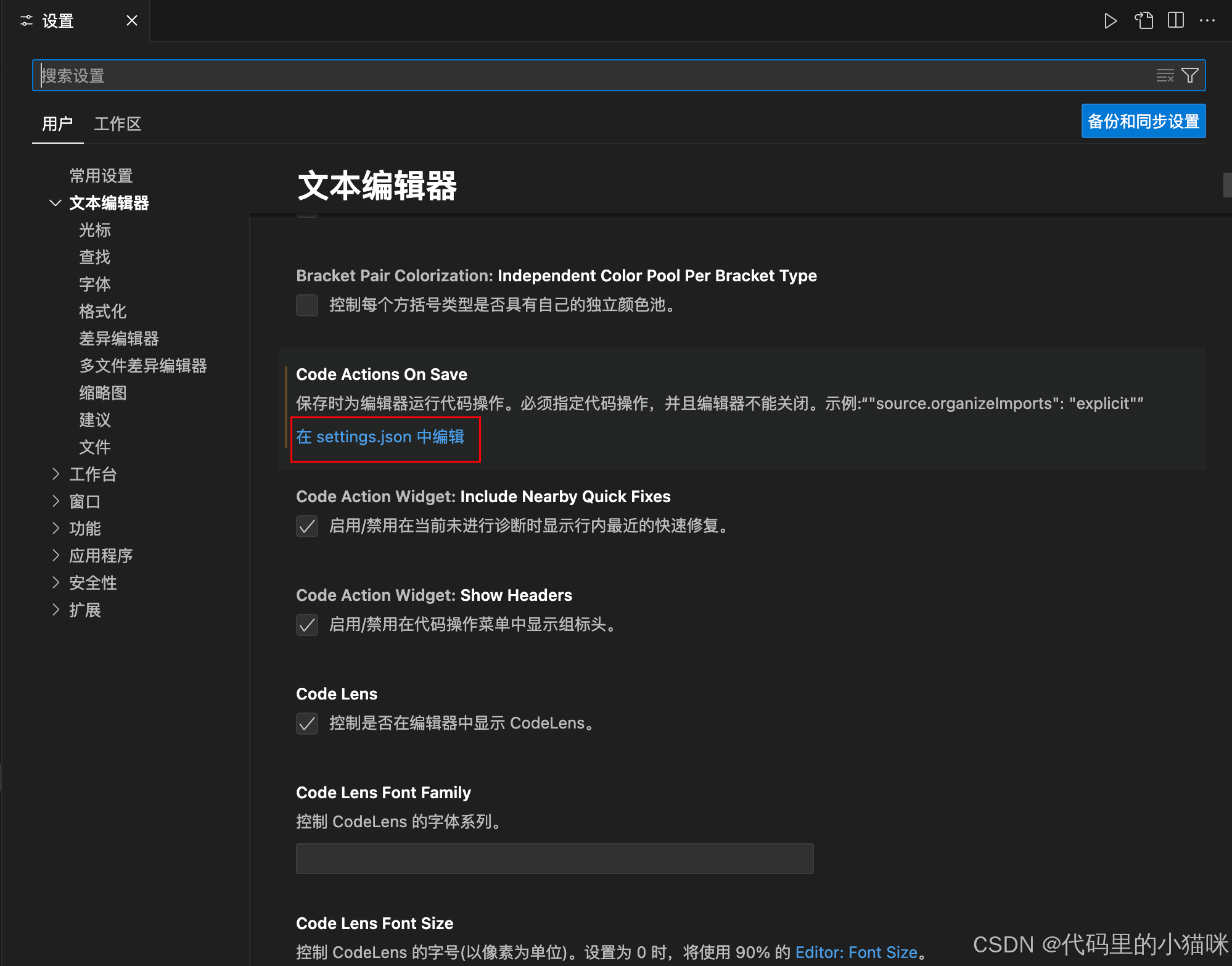Uncheck Include Nearby Quick Fixes checkbox
Image resolution: width=1232 pixels, height=966 pixels.
pyautogui.click(x=307, y=526)
